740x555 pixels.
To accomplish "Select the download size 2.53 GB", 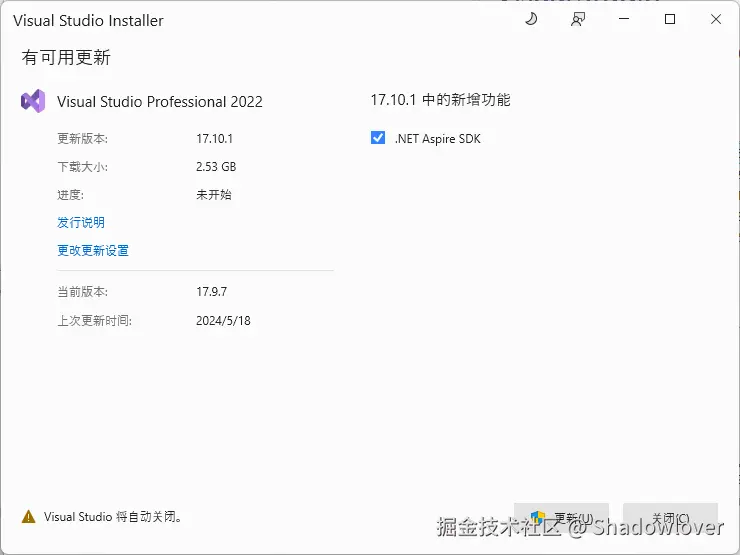I will (x=216, y=167).
